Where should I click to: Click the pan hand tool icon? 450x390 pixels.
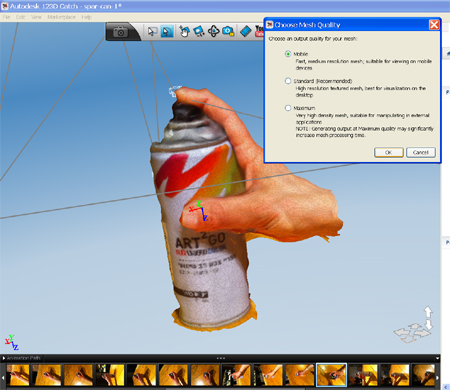pos(184,31)
